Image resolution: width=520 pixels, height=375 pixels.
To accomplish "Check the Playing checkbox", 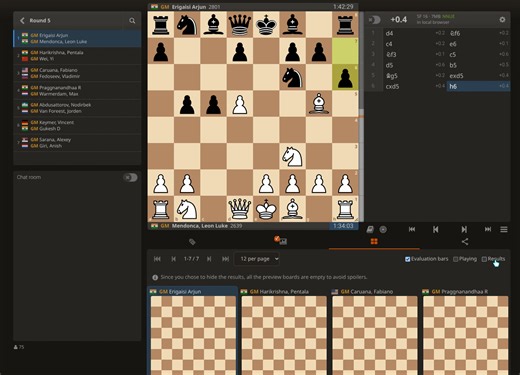I will 456,259.
